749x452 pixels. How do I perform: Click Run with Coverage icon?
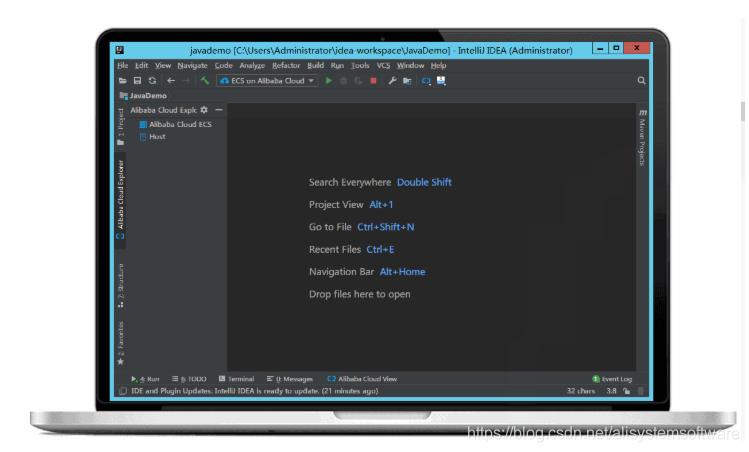(358, 81)
